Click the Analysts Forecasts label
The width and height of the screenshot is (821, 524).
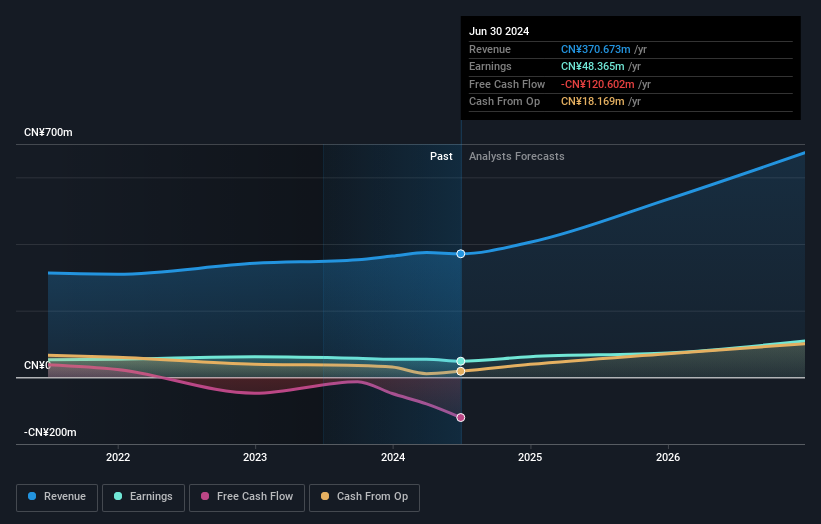click(x=517, y=156)
